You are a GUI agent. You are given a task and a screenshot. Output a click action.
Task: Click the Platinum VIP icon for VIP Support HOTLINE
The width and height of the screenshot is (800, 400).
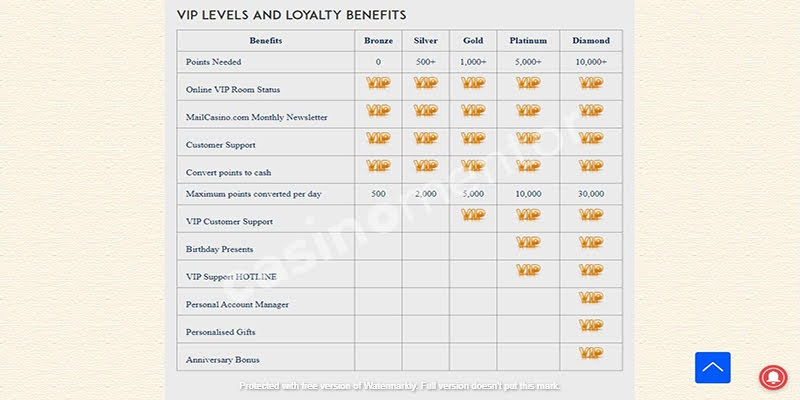coord(528,270)
